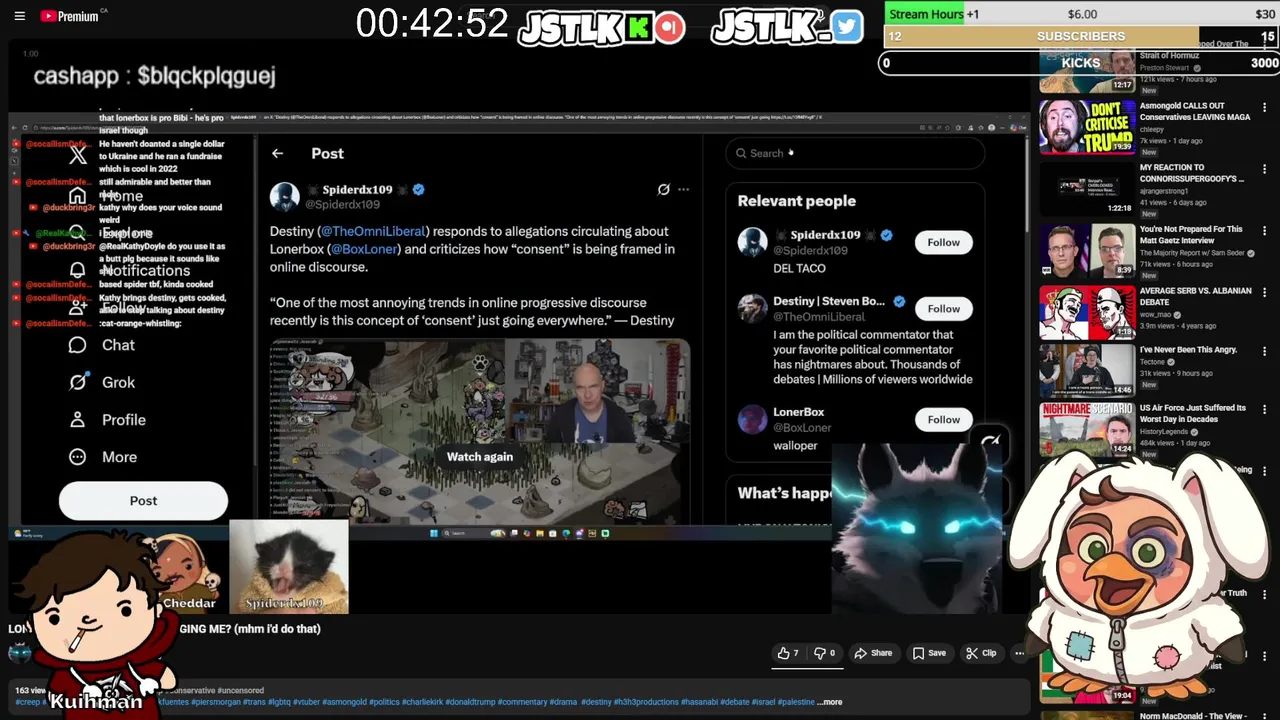Go to YouTube Premium home logo
This screenshot has height=720, width=1280.
point(70,16)
